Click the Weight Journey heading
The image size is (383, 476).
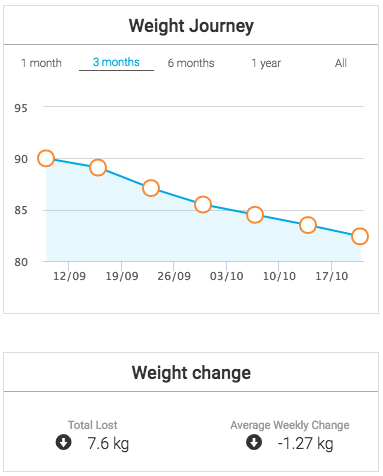coord(191,26)
